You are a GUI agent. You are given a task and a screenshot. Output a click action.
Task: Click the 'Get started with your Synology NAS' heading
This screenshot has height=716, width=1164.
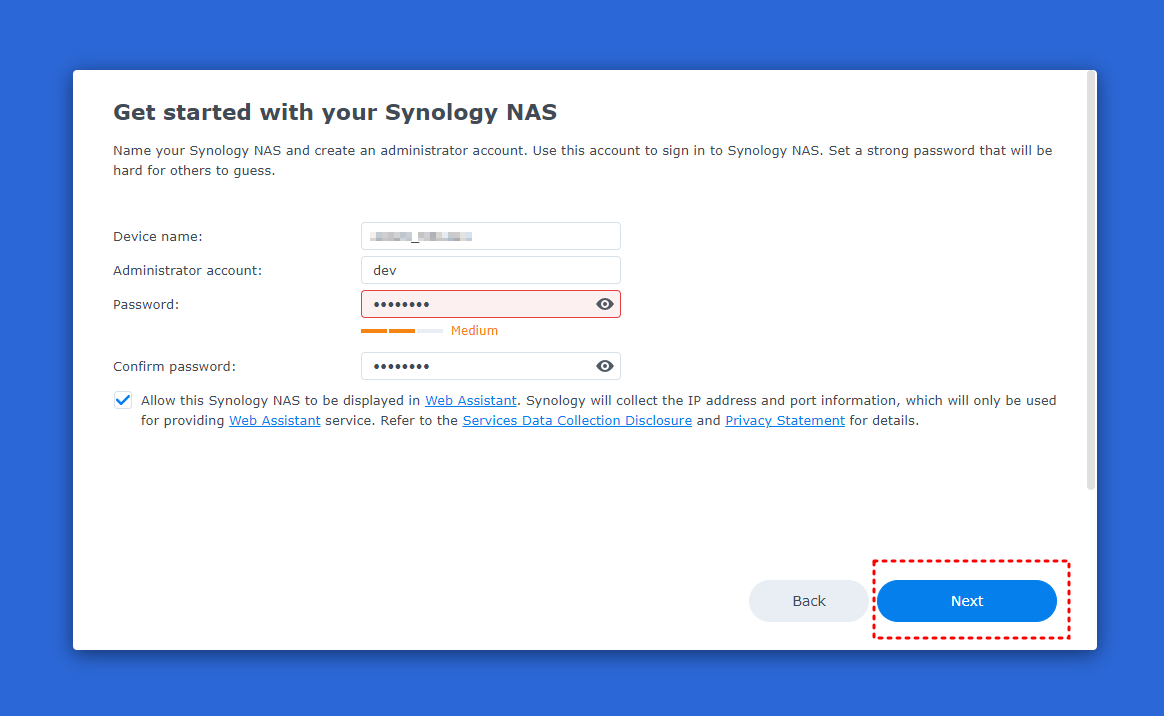[335, 112]
